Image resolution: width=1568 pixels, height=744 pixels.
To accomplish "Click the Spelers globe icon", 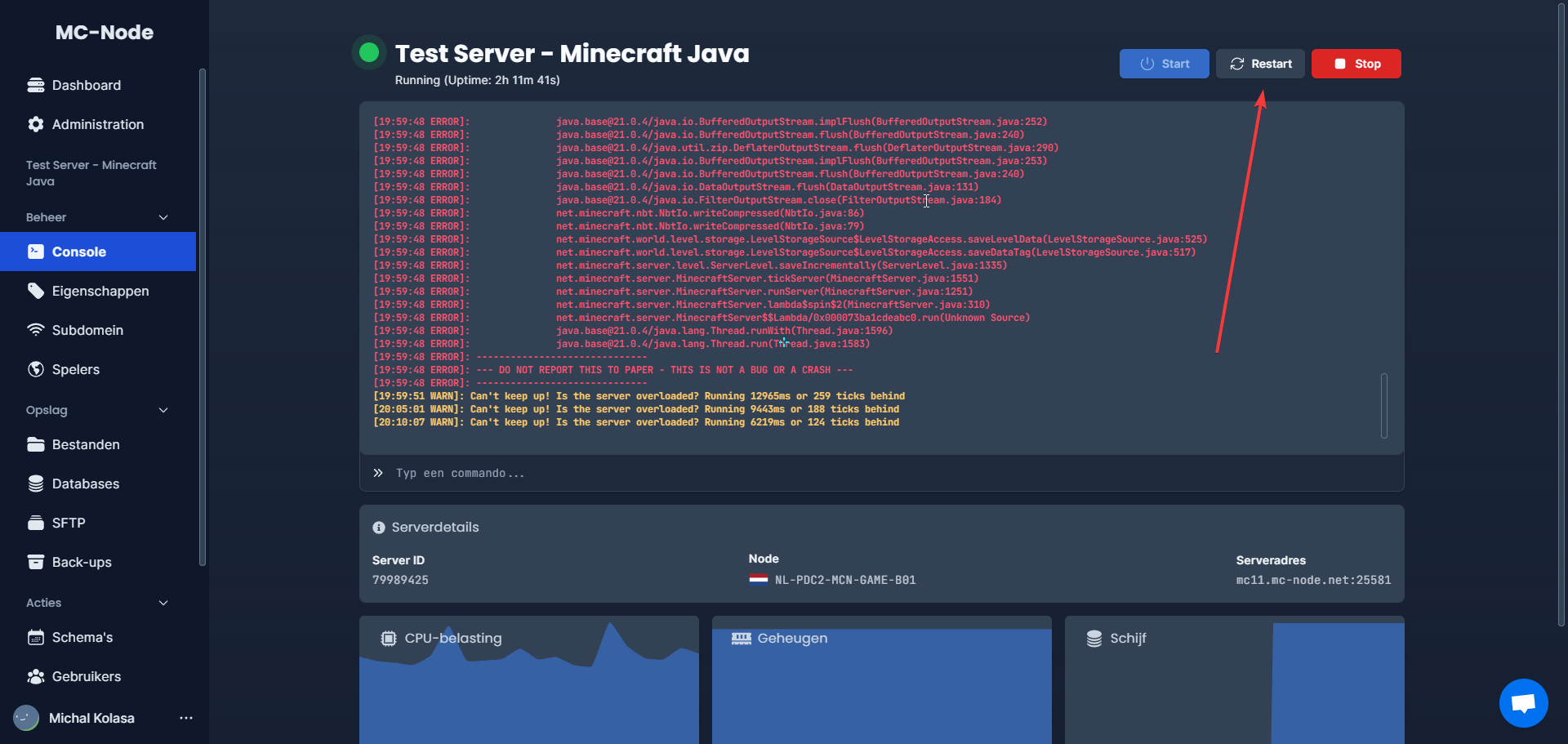I will pyautogui.click(x=36, y=369).
